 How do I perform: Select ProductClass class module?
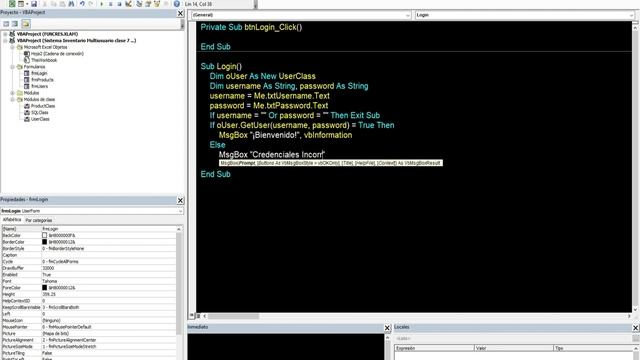pos(43,106)
